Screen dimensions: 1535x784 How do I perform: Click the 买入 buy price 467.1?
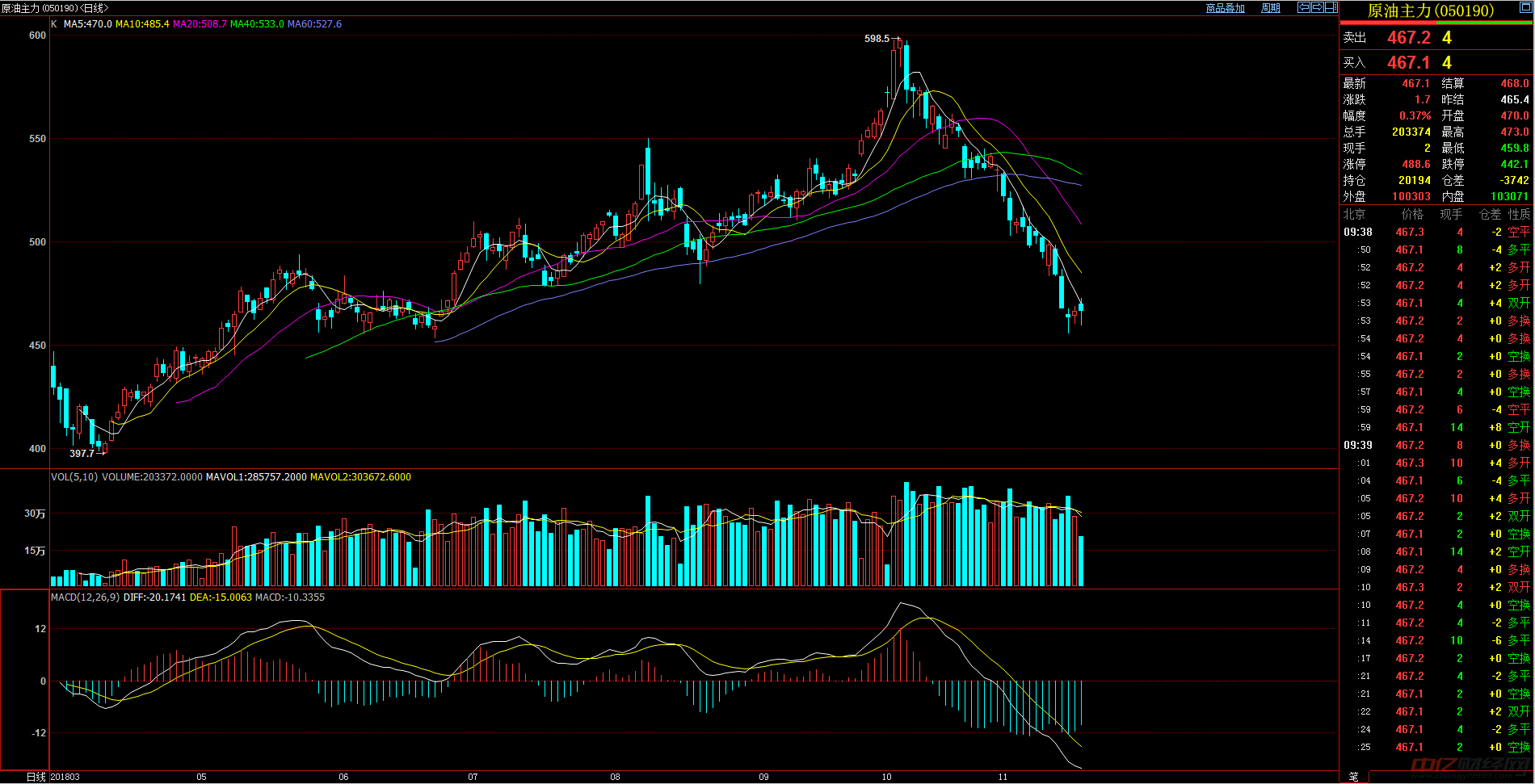[x=1408, y=63]
